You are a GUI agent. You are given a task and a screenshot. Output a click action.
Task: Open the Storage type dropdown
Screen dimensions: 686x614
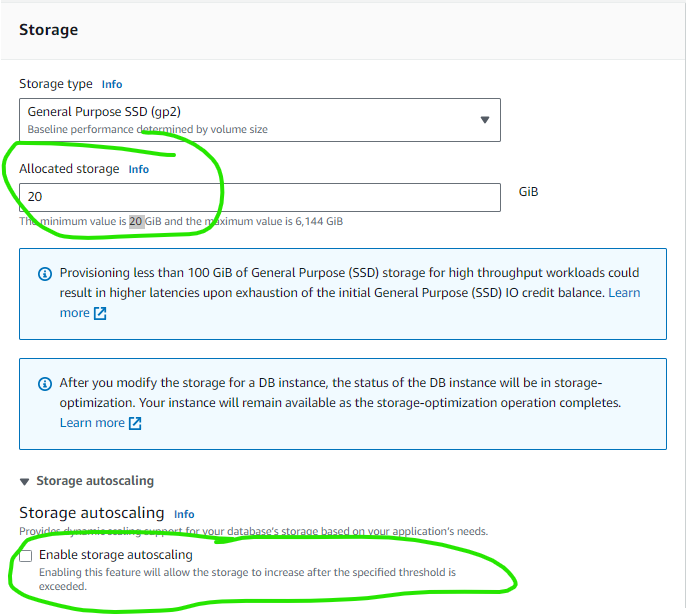point(259,120)
